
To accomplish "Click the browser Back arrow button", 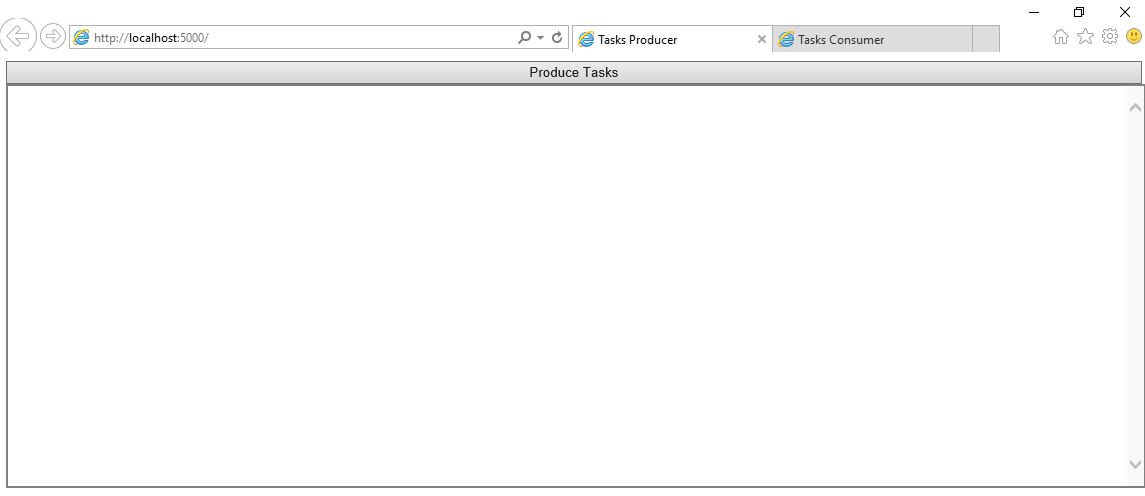I will pos(18,36).
